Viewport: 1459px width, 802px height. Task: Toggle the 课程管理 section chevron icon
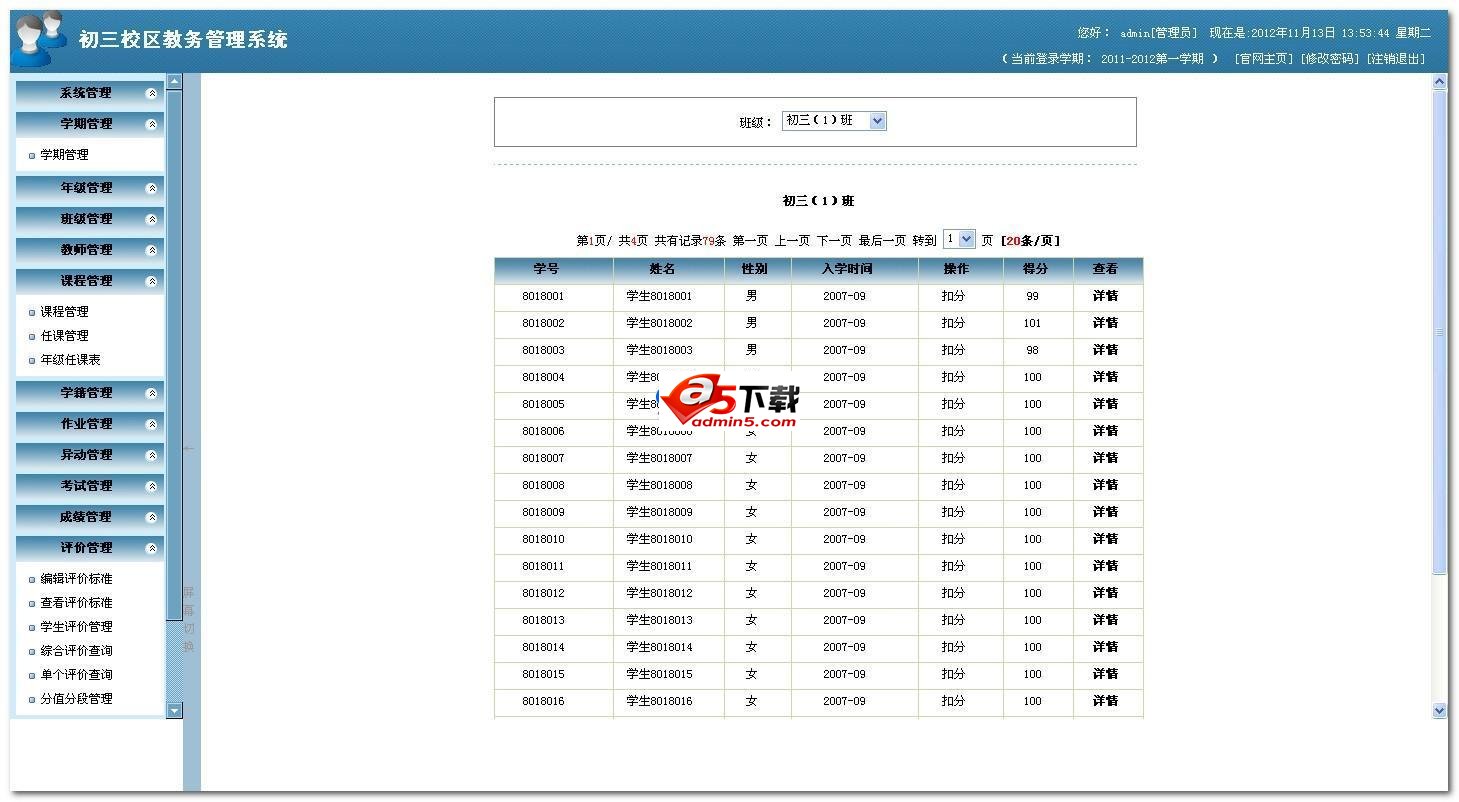tap(152, 281)
